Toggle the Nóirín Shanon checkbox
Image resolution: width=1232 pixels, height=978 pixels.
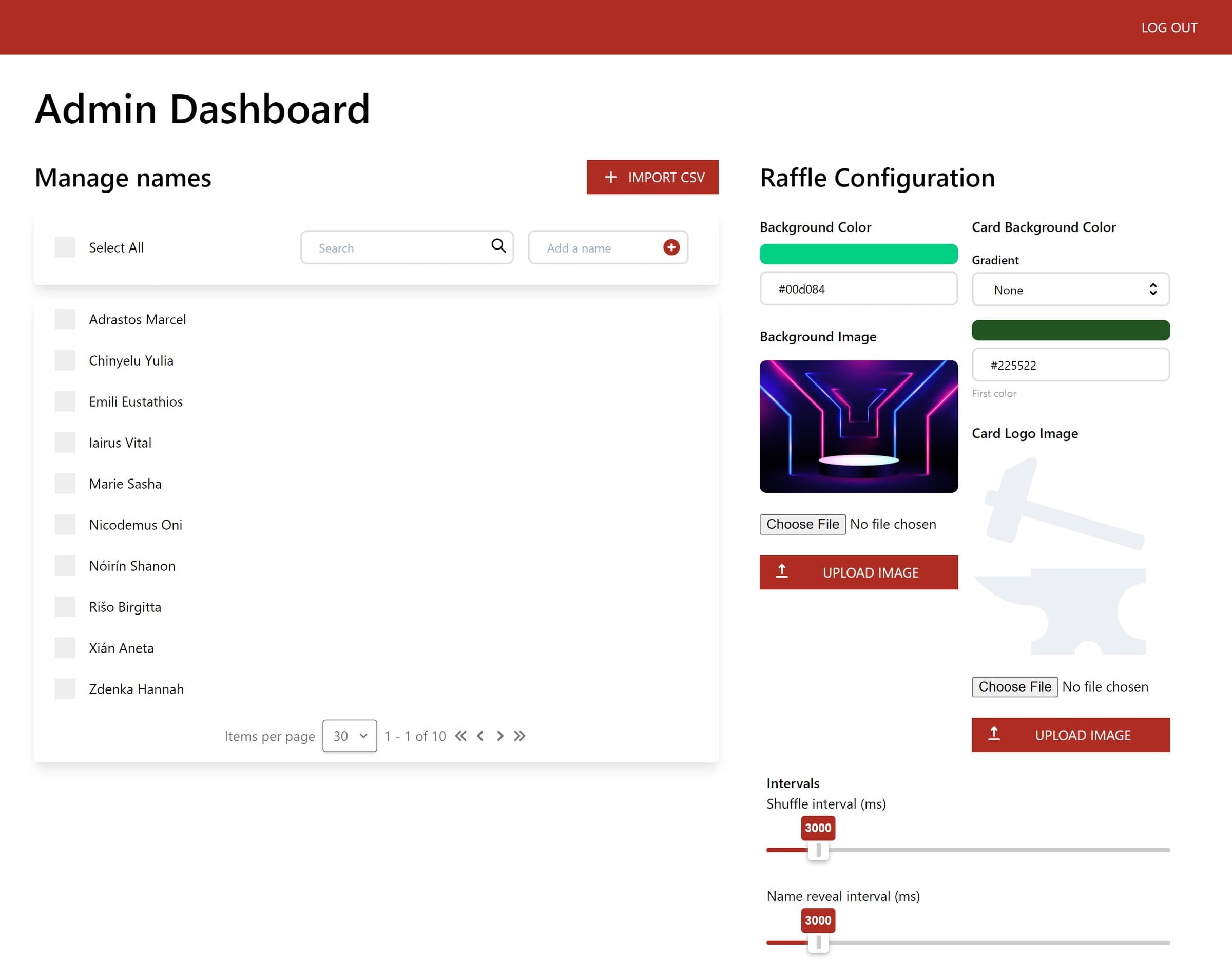[65, 566]
